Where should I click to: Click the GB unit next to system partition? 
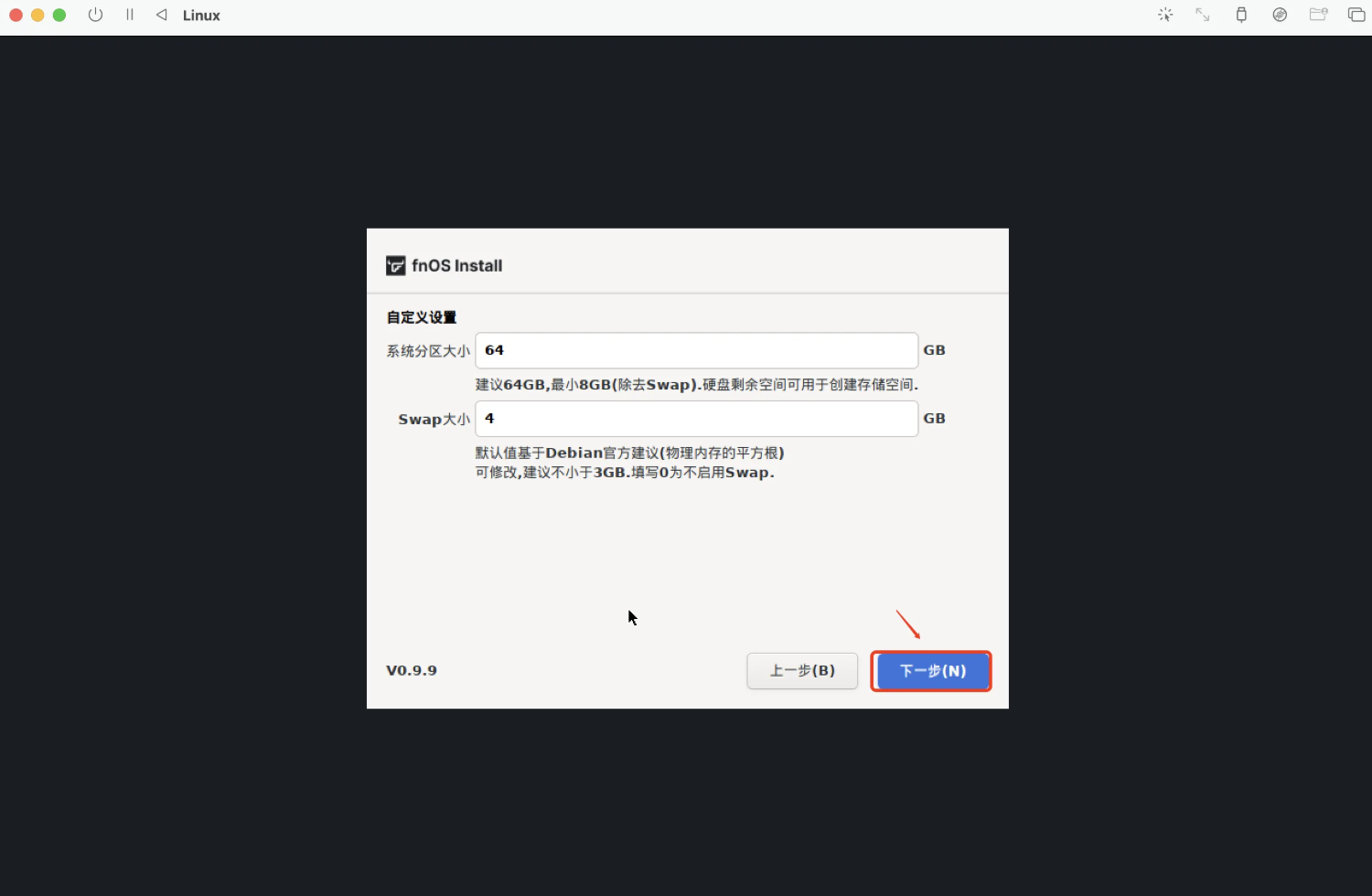coord(934,350)
